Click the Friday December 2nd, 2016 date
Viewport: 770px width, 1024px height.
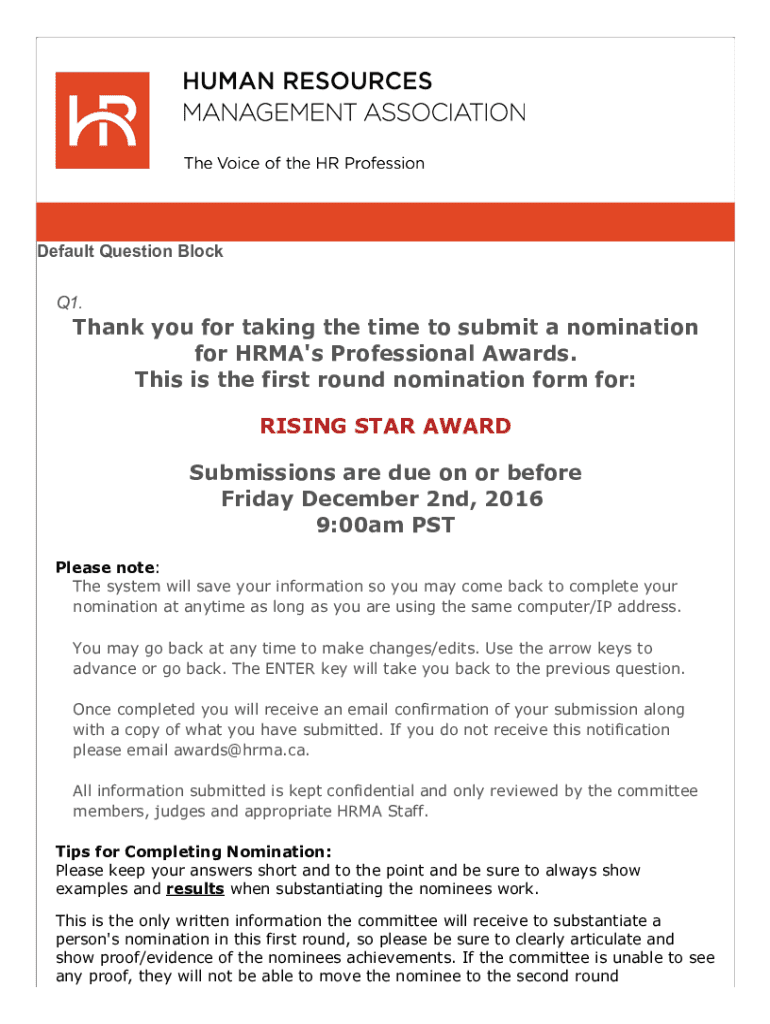[x=385, y=498]
